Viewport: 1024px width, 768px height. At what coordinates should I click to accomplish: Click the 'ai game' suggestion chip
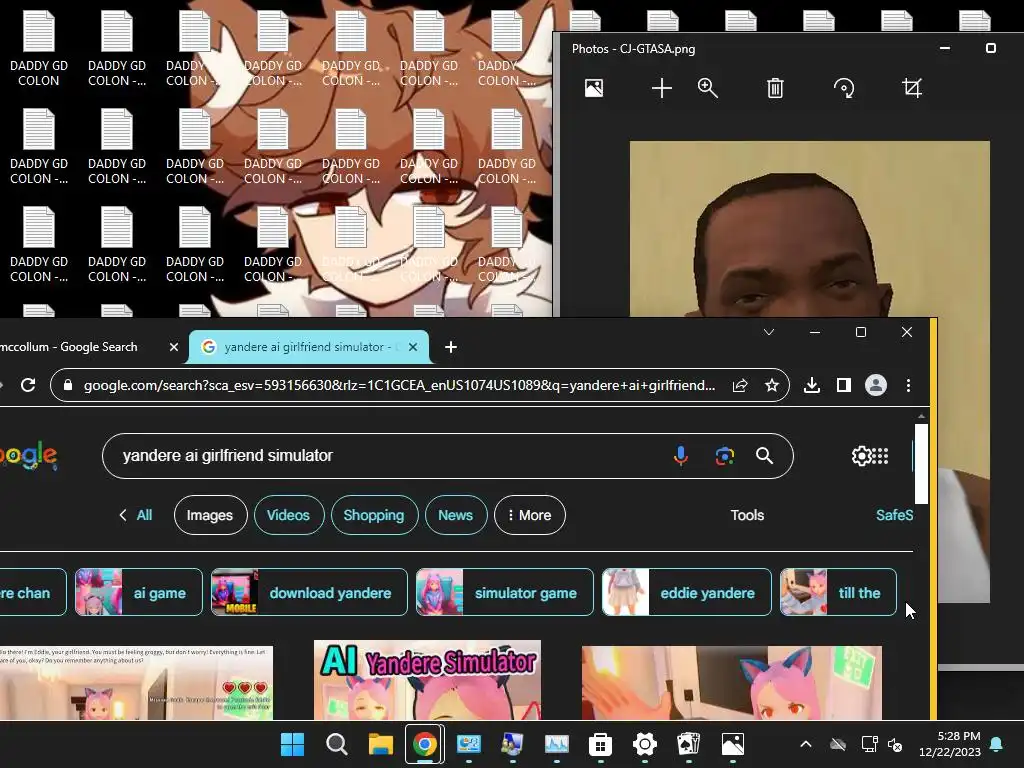139,592
